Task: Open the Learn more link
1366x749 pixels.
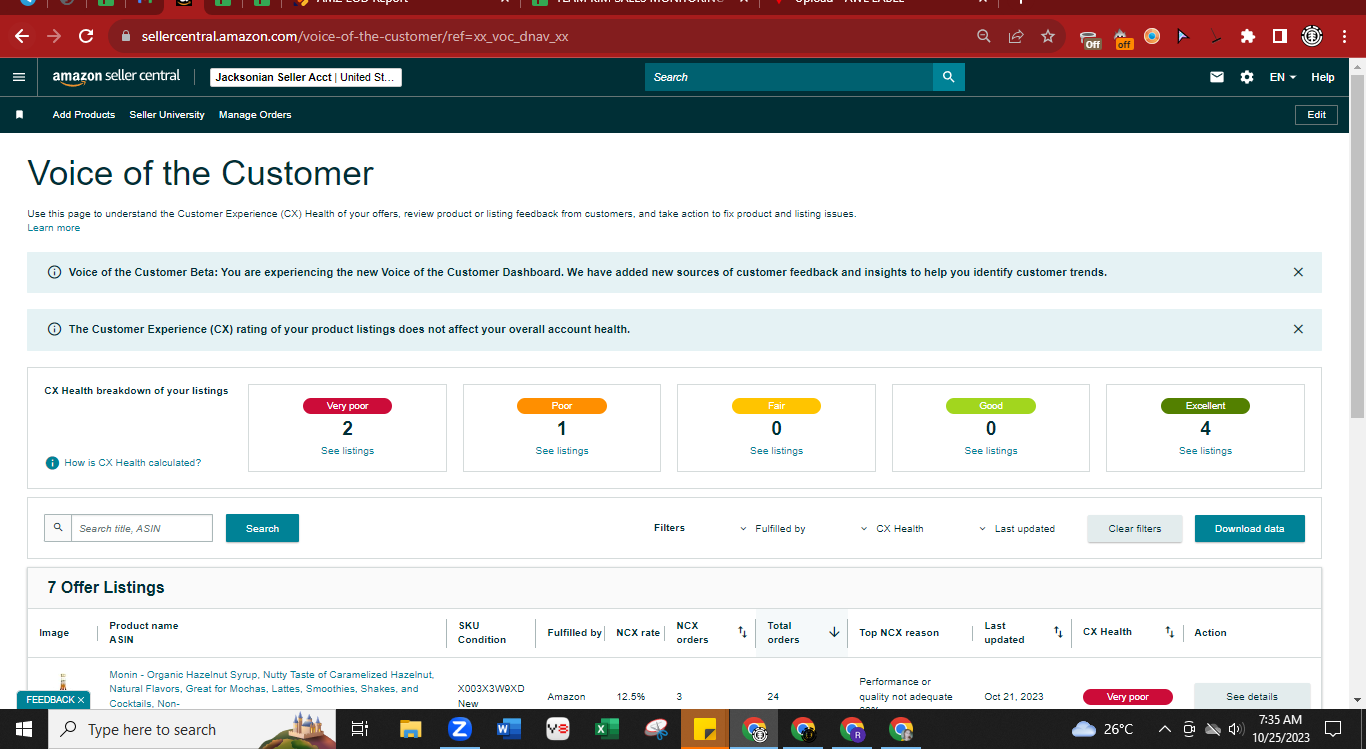Action: 54,228
